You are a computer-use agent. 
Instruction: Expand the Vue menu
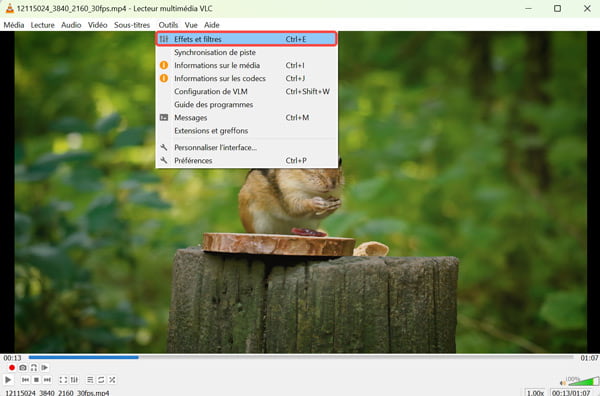191,25
